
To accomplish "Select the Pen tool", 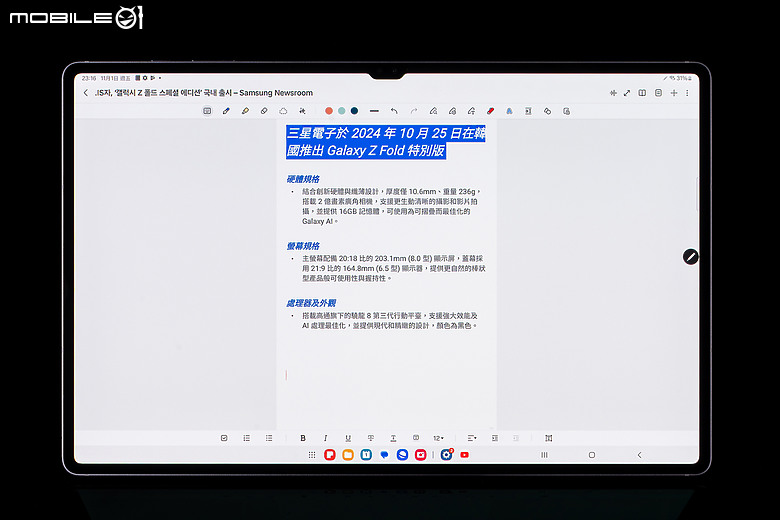I will tap(226, 111).
